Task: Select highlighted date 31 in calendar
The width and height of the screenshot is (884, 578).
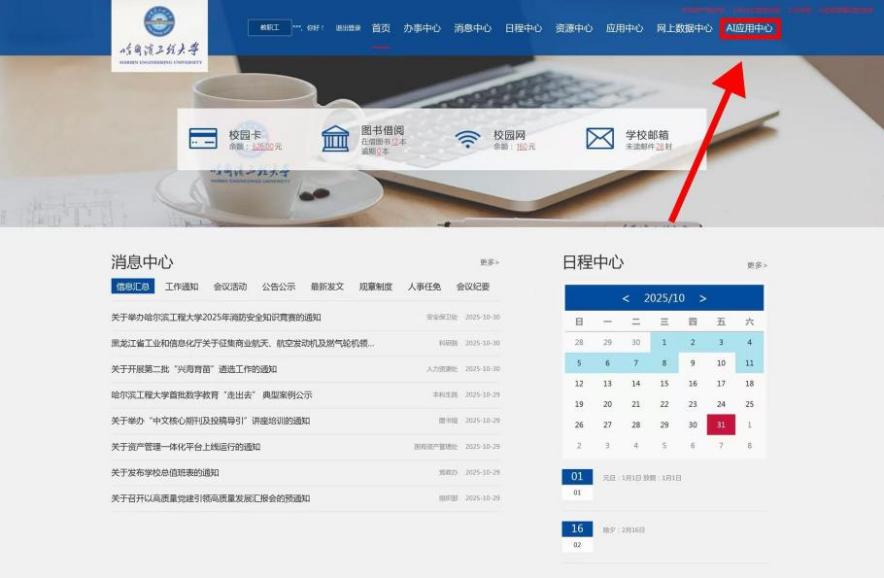Action: [721, 425]
